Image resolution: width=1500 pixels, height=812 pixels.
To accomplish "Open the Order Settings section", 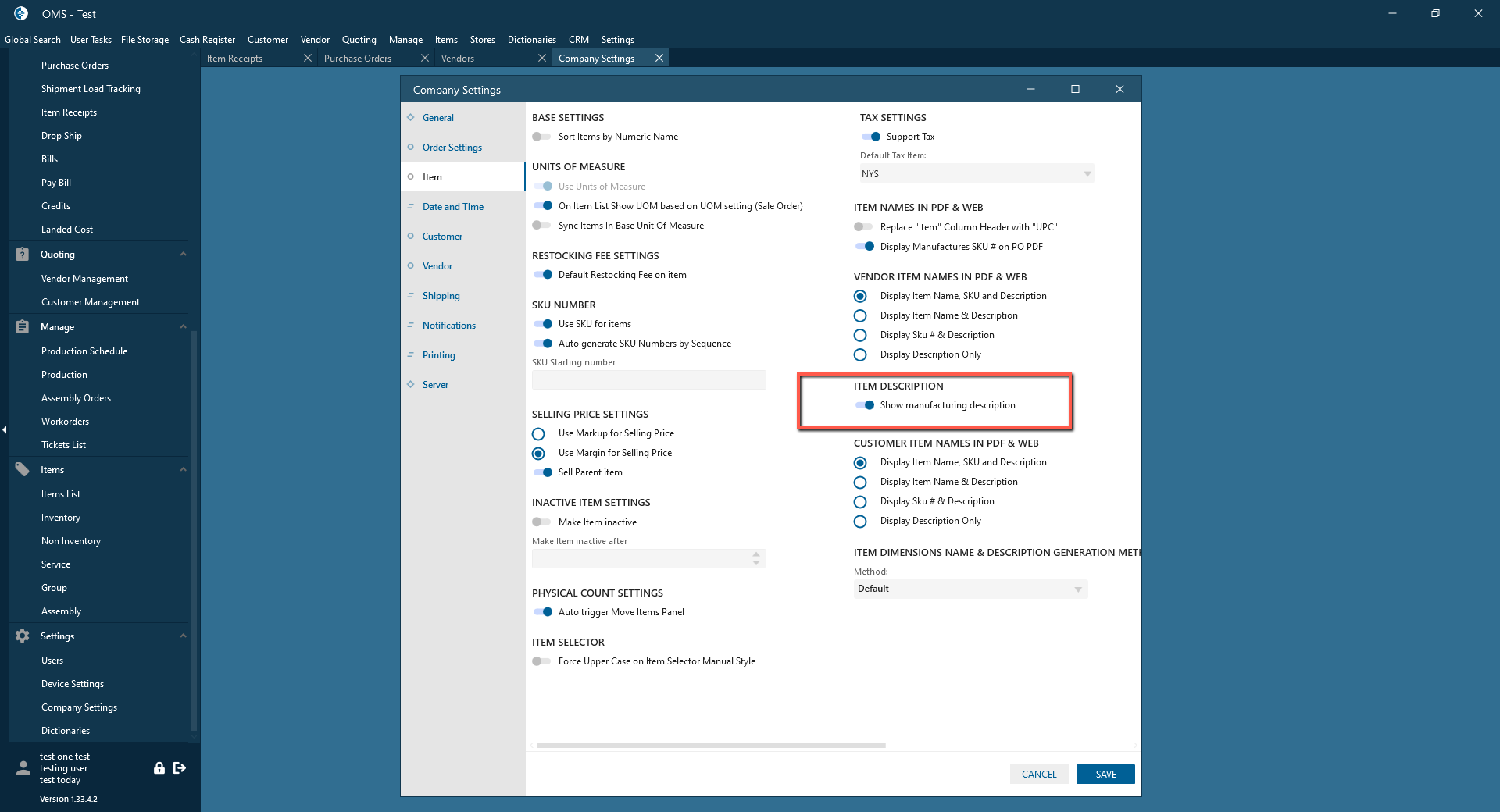I will (462, 148).
